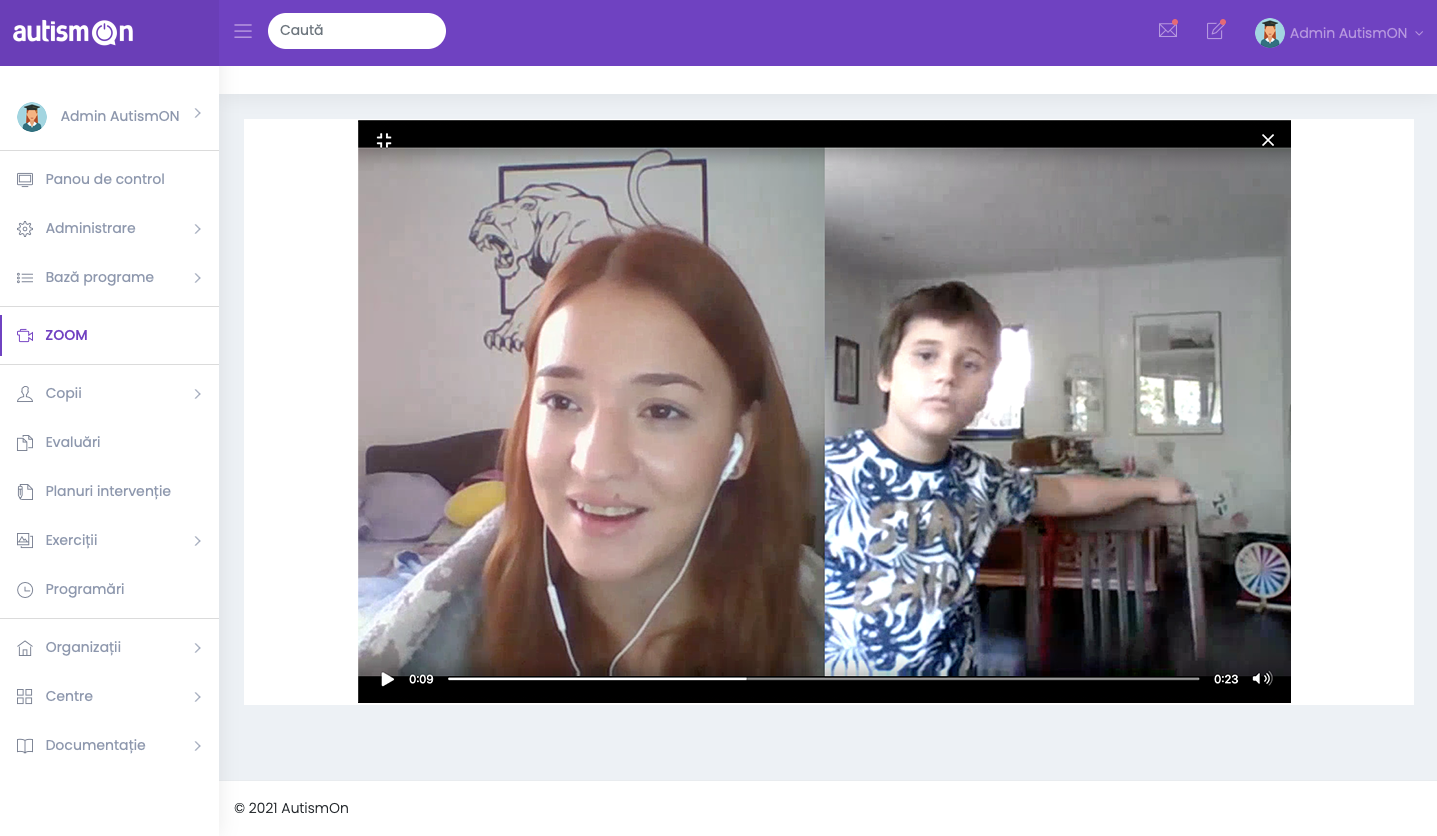This screenshot has height=836, width=1437.
Task: Click the Centre grid icon
Action: (25, 697)
